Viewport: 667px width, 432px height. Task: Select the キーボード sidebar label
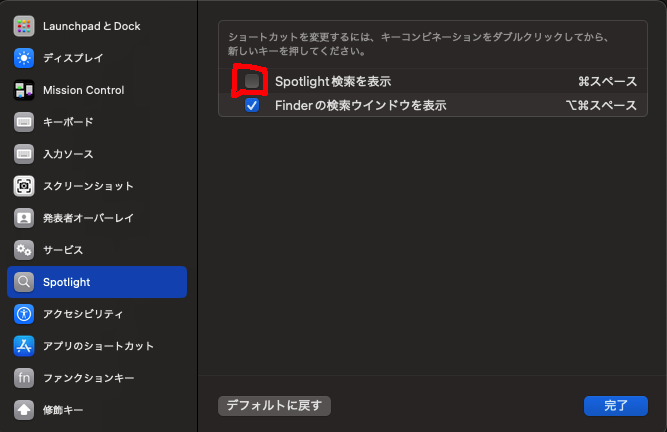point(68,122)
